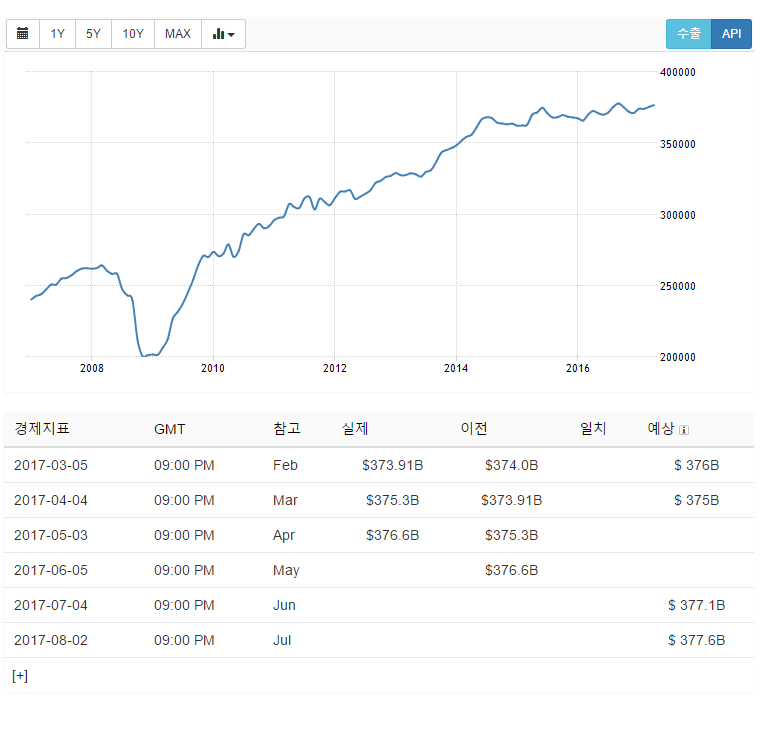Click the chart line near 2009 dip

(x=148, y=355)
